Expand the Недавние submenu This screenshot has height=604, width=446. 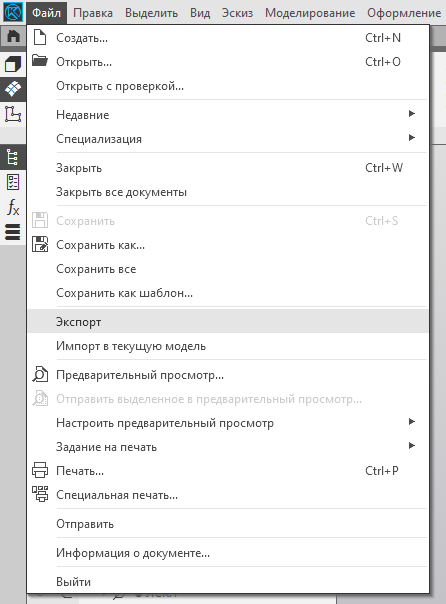[228, 114]
